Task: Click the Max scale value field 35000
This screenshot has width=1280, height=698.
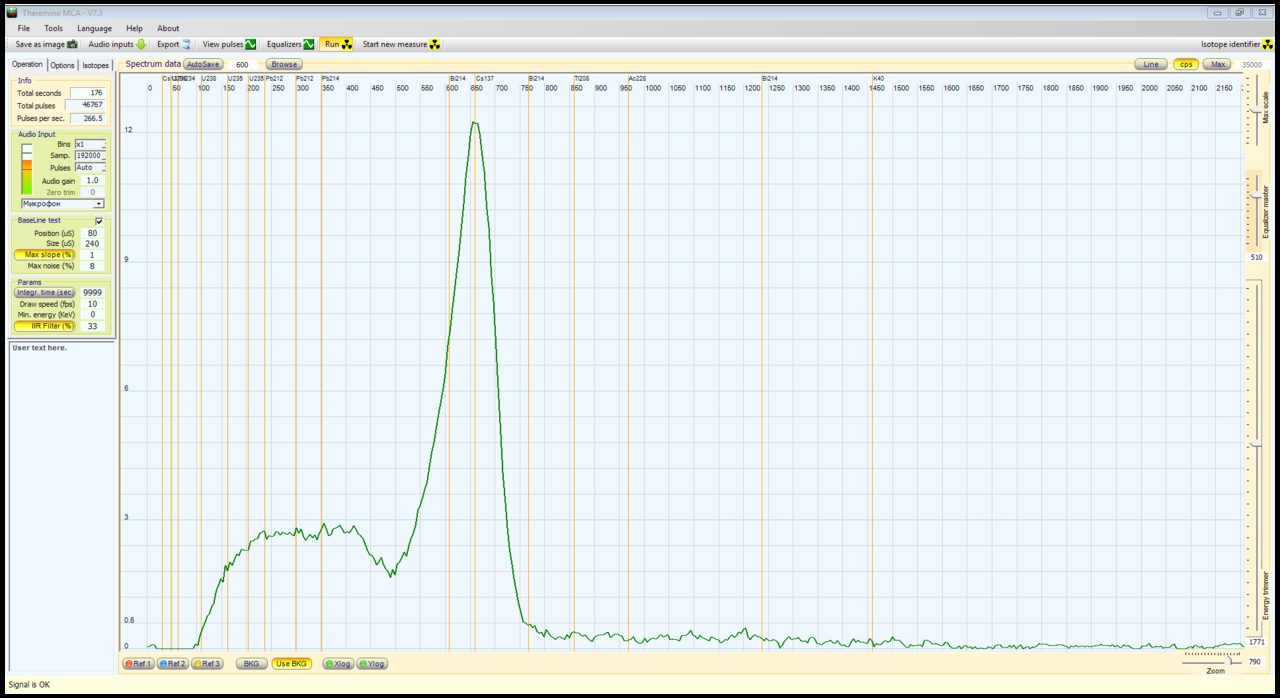Action: click(1253, 64)
